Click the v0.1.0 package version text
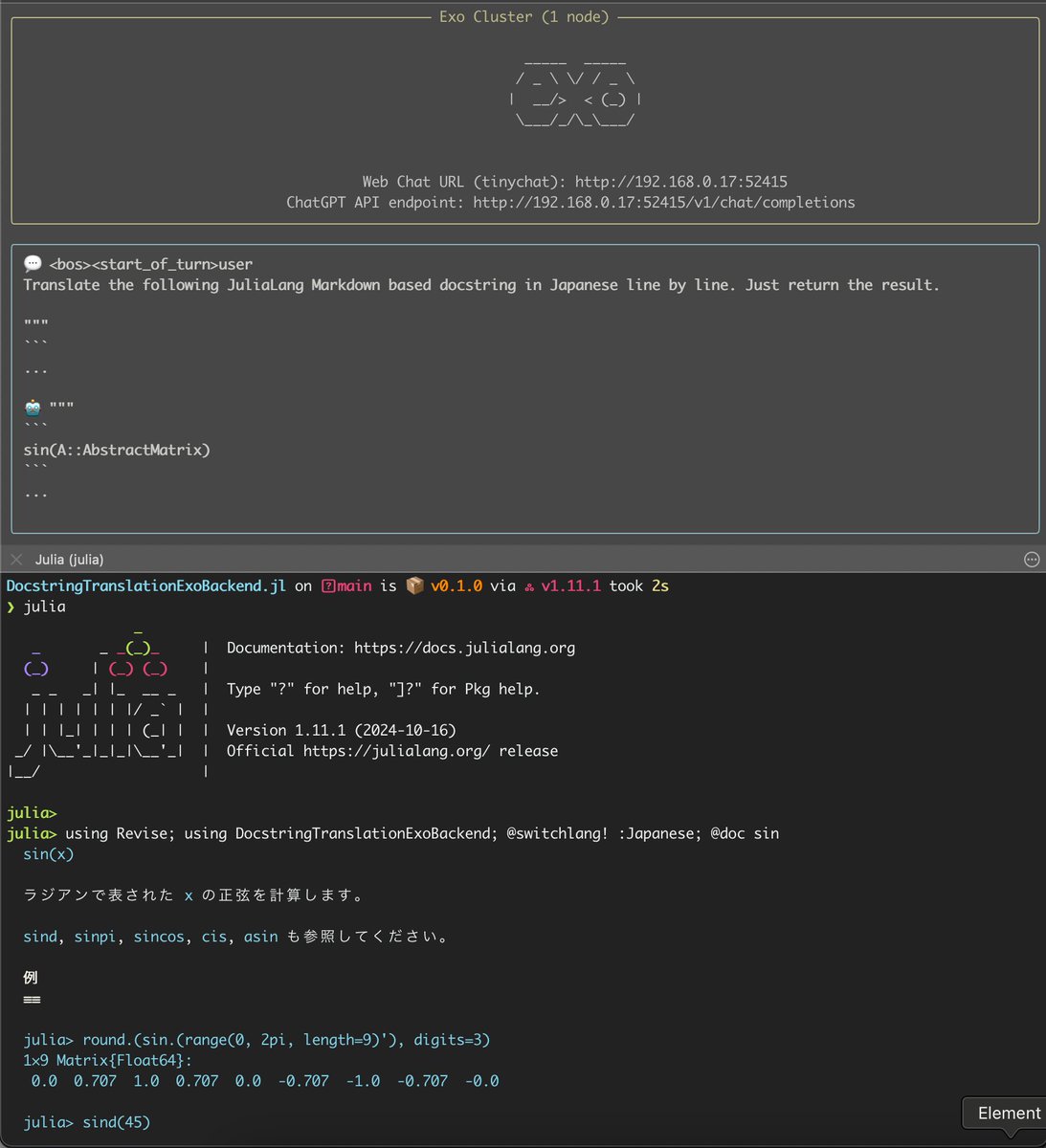The width and height of the screenshot is (1046, 1148). pos(456,586)
